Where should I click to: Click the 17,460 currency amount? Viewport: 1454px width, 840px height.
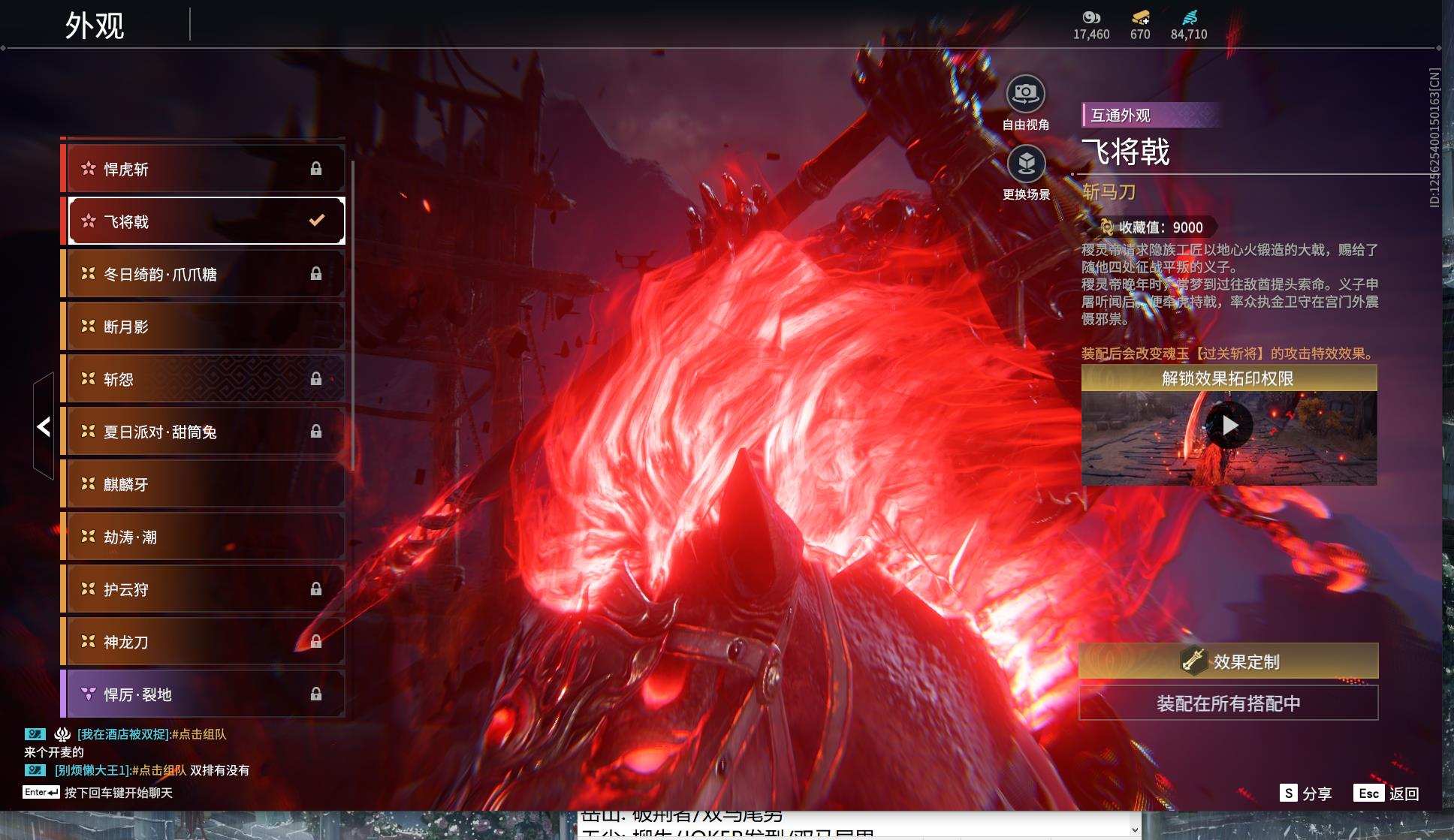coord(1091,35)
